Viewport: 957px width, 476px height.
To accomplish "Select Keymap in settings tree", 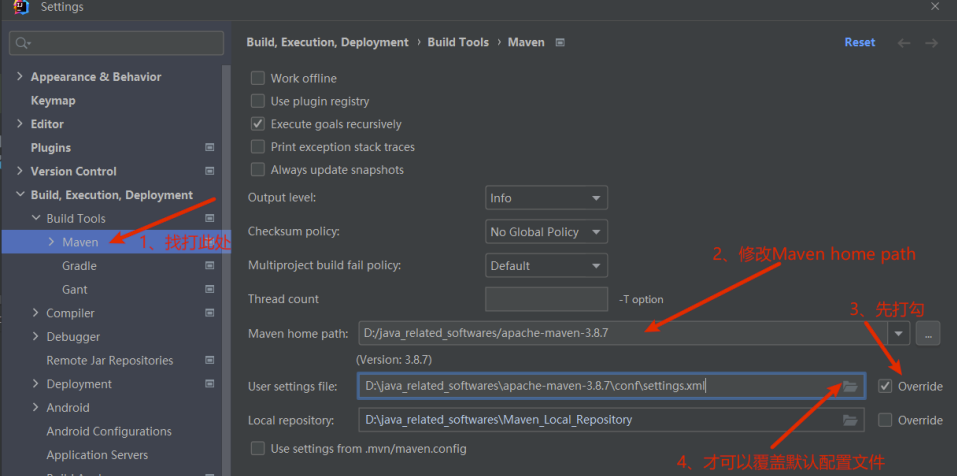I will [x=53, y=100].
